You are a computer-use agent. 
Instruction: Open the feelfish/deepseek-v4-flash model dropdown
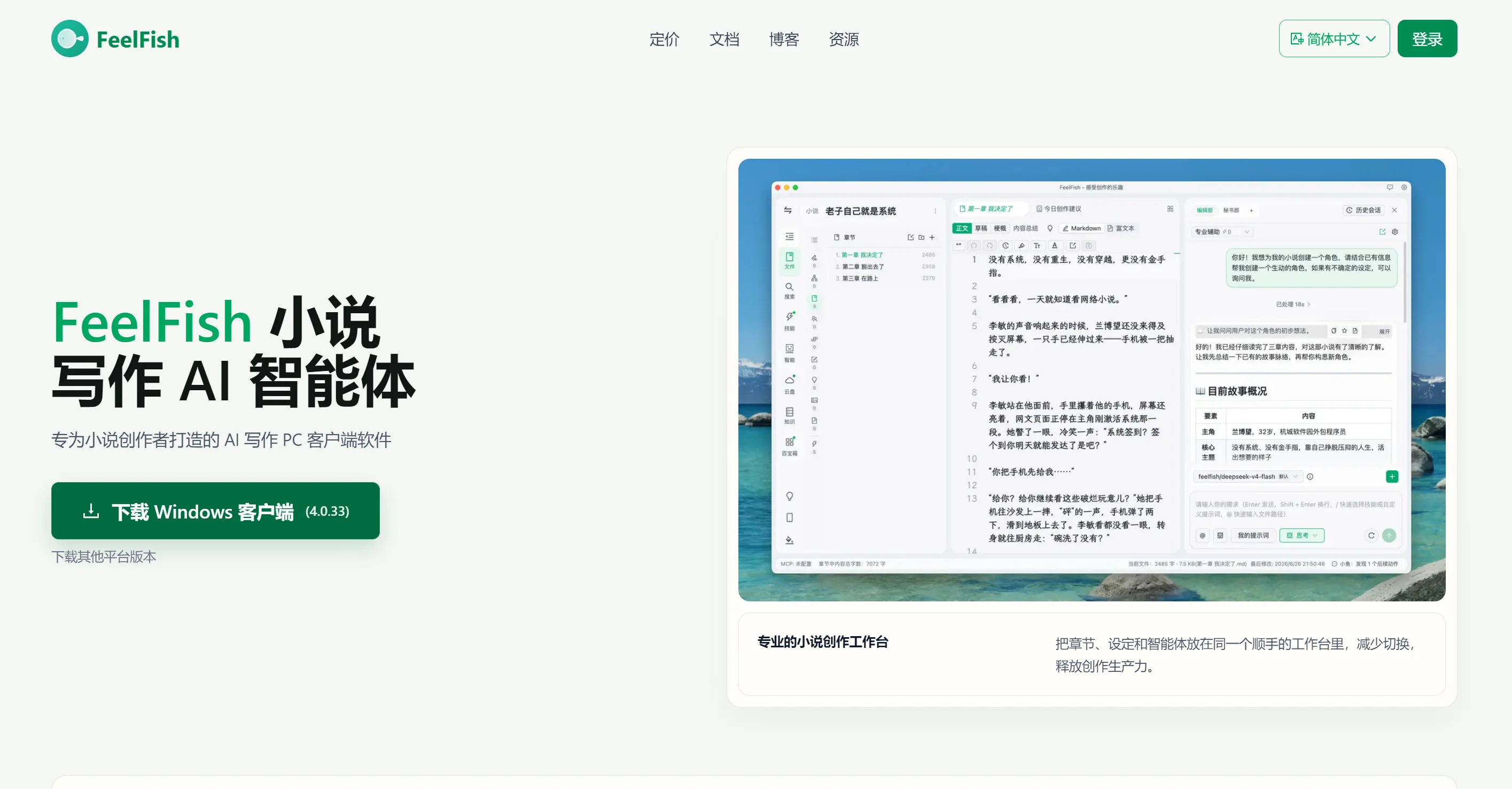pos(1249,477)
